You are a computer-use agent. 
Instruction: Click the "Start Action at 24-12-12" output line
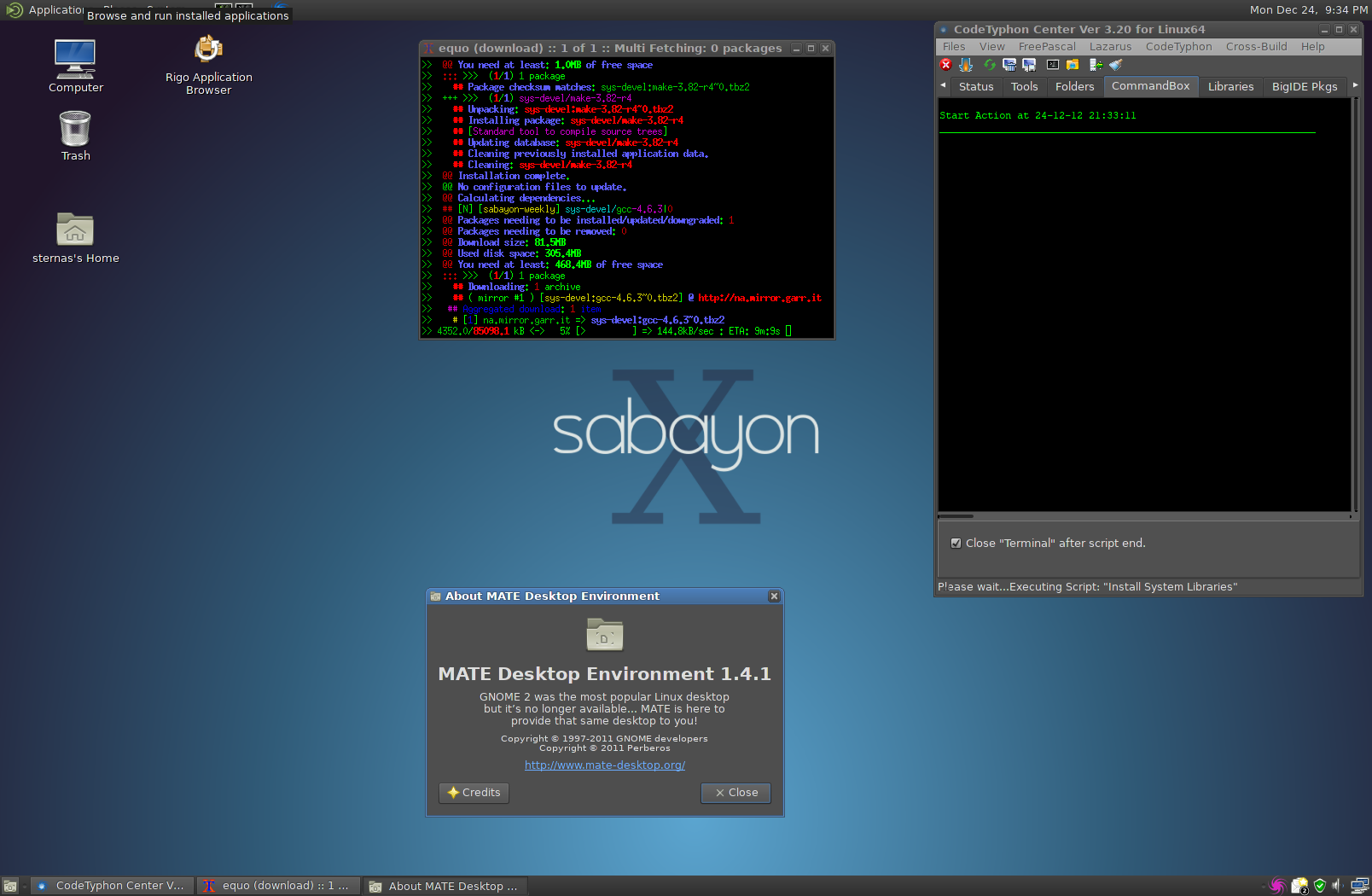(1038, 116)
